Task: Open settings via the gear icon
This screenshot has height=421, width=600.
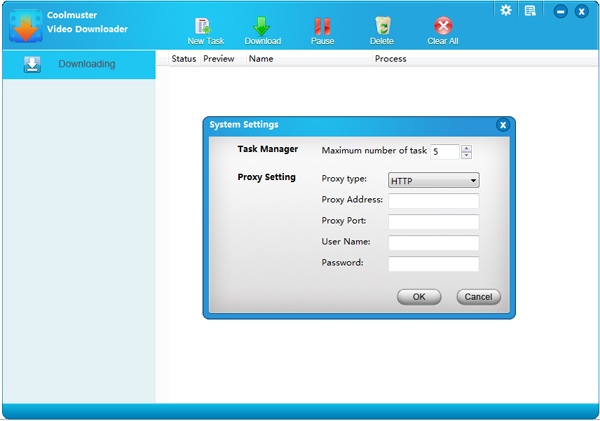Action: click(506, 10)
